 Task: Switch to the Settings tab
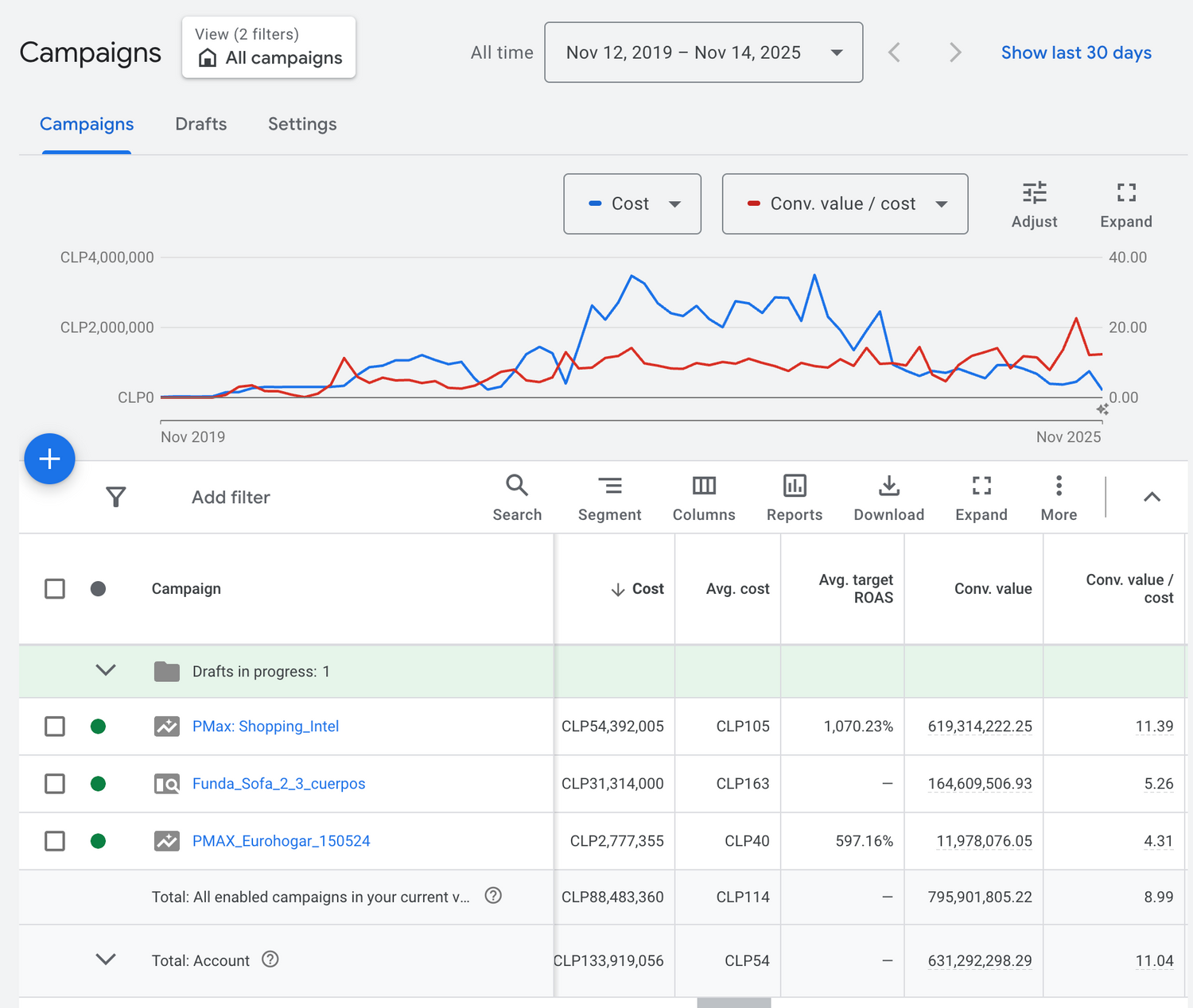[x=302, y=124]
